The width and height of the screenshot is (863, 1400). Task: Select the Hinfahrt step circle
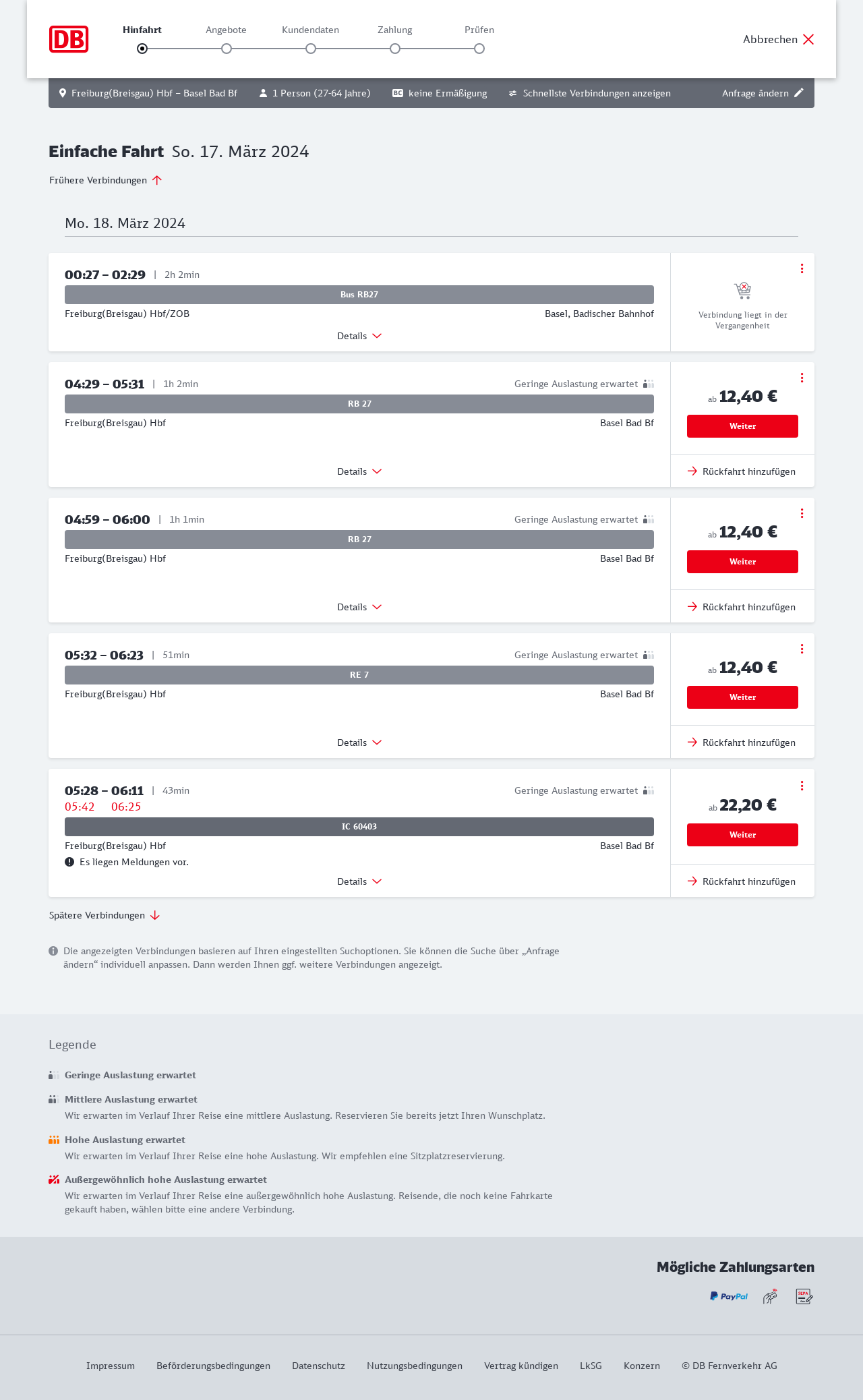142,49
